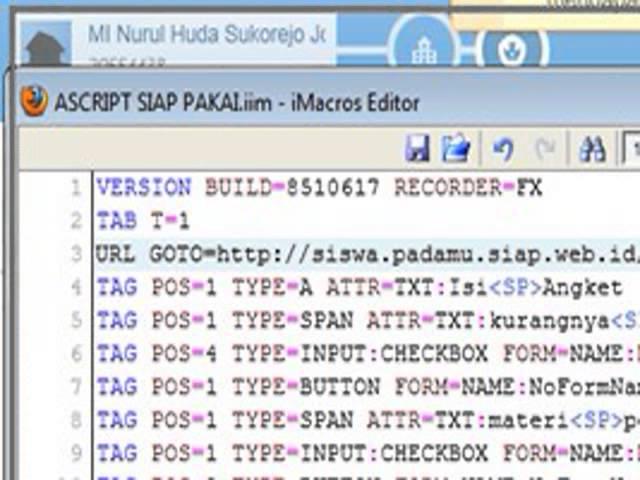640x480 pixels.
Task: Select the line 7 with TYPE=BUTTON FORM=NAME
Action: click(x=368, y=387)
